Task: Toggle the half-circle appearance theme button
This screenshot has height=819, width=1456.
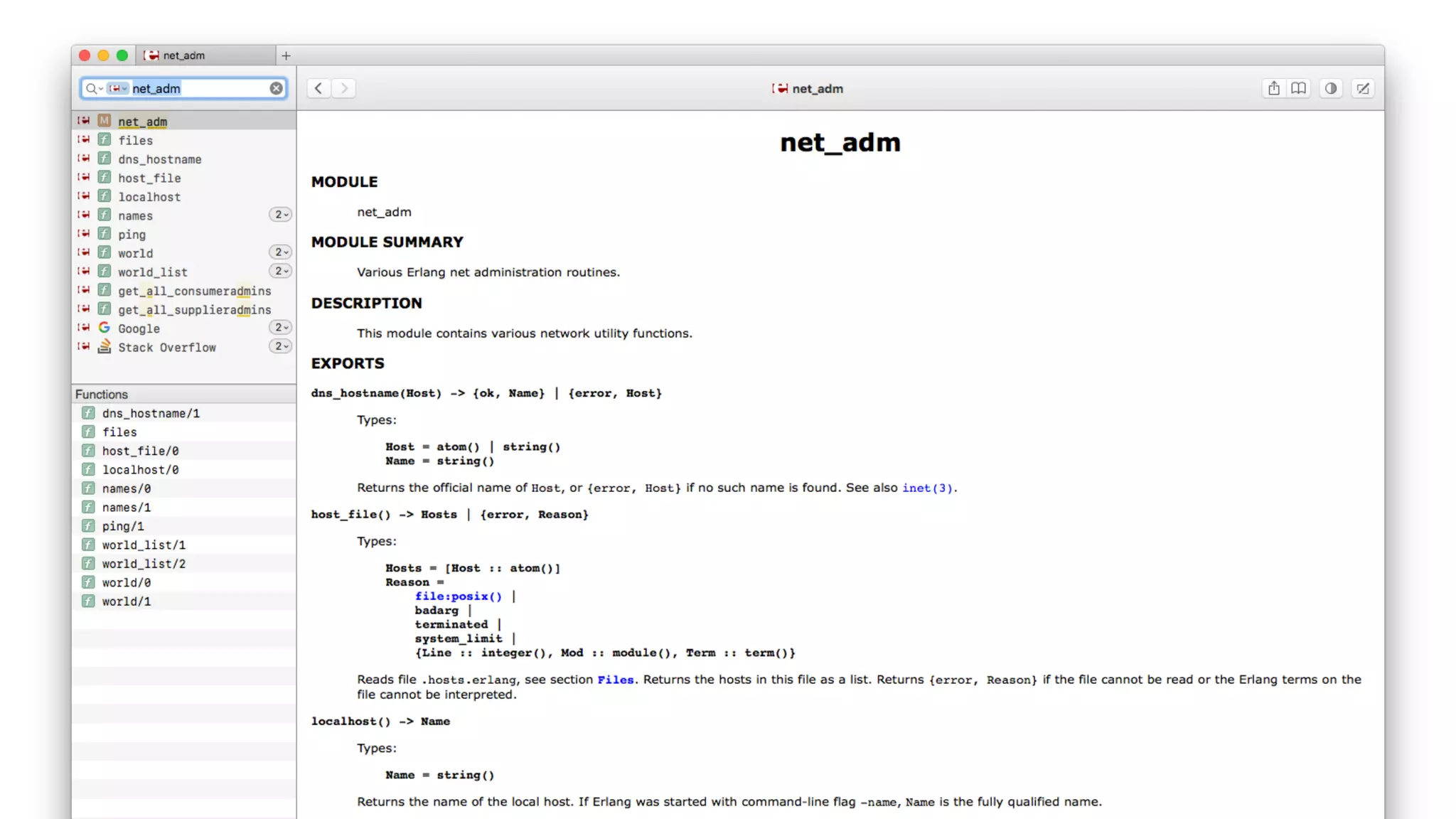Action: point(1330,88)
